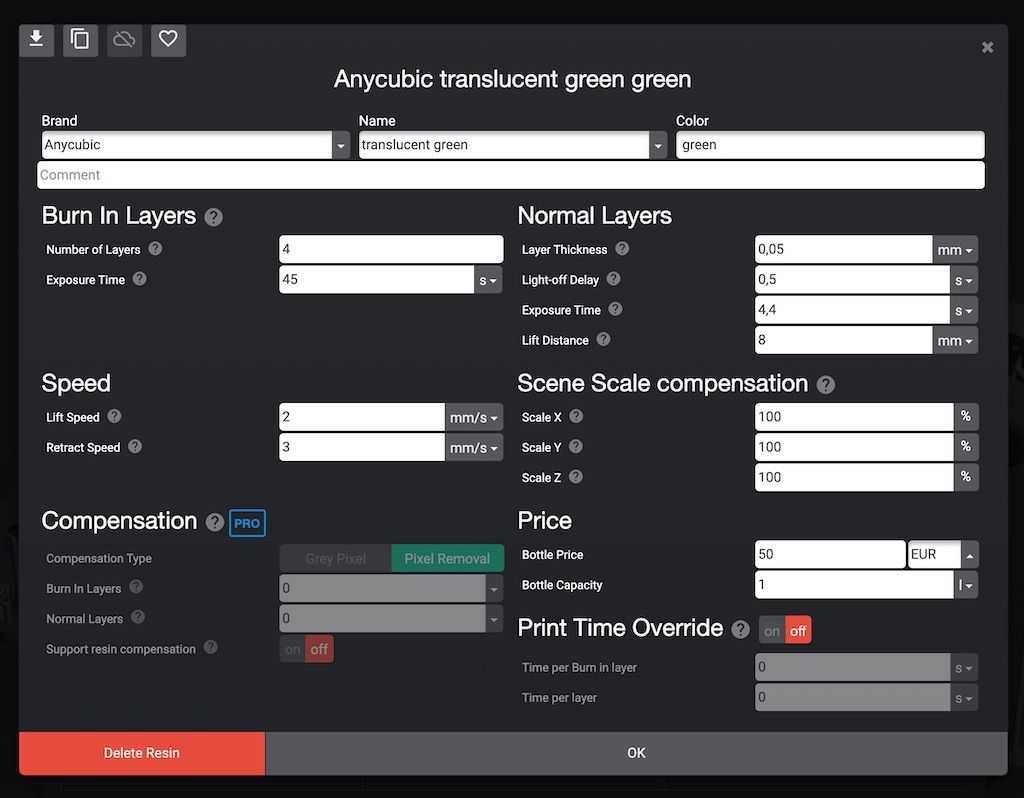This screenshot has width=1024, height=798.
Task: Click the cloud sync disabled icon
Action: 124,40
